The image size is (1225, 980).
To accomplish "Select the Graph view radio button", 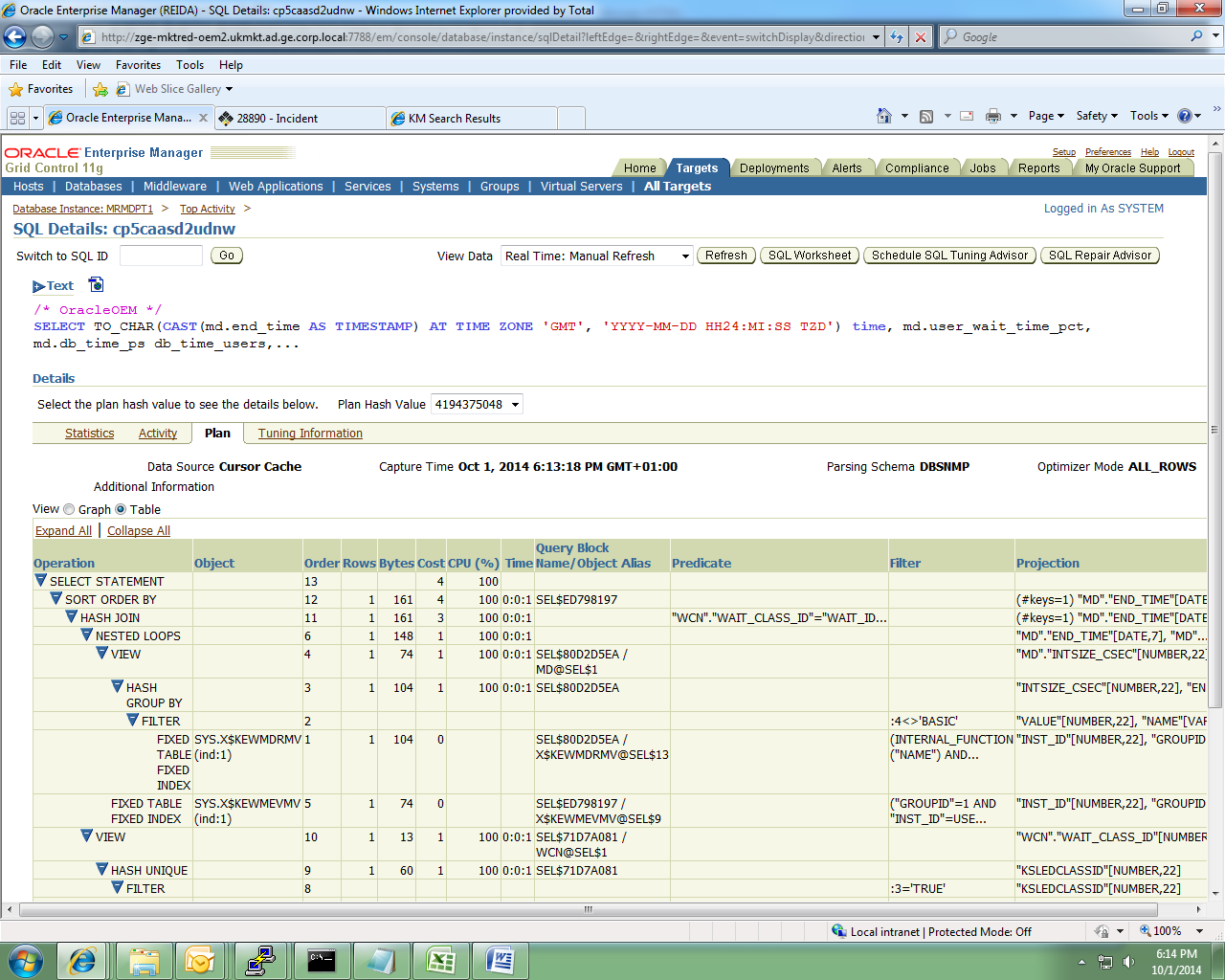I will 69,509.
